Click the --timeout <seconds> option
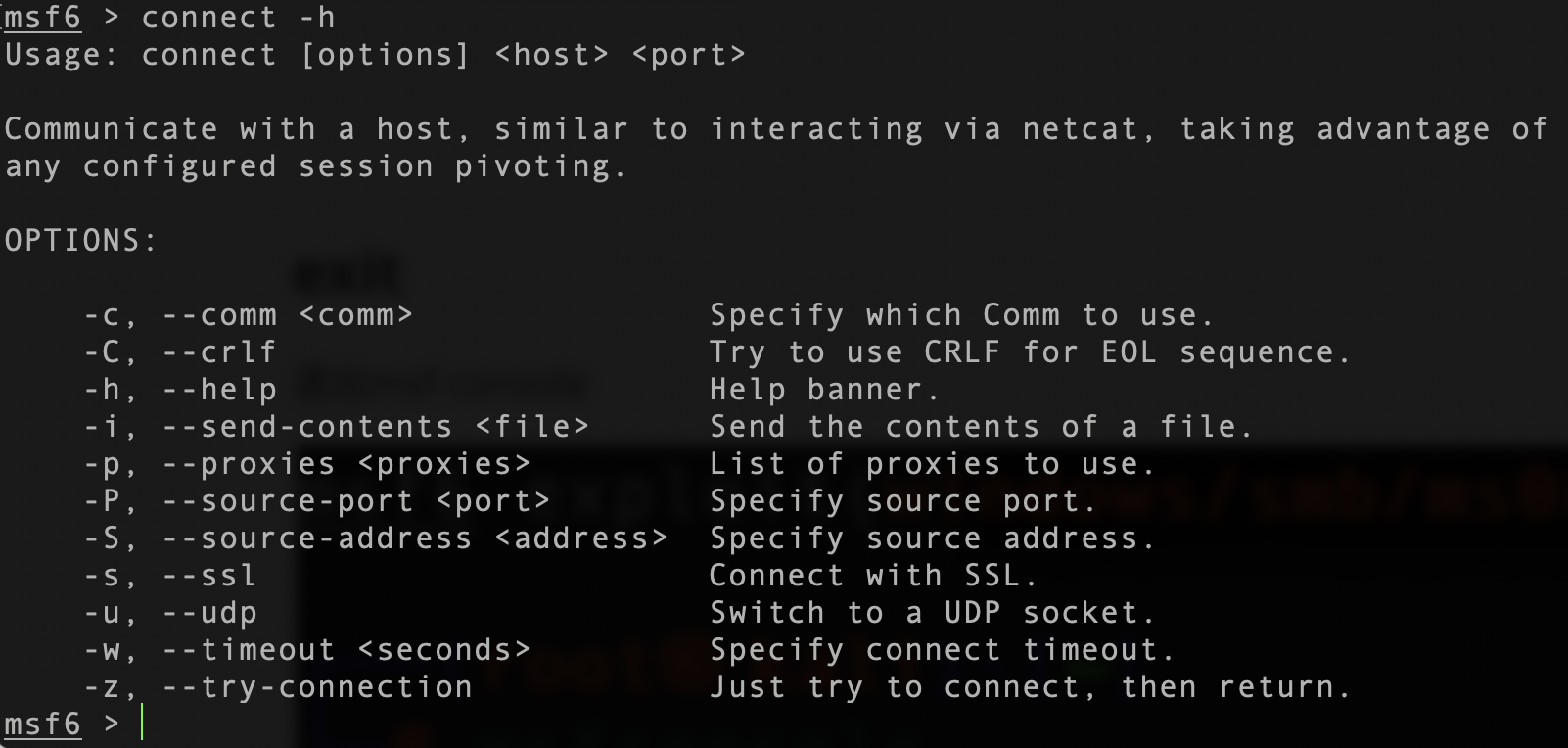 click(346, 650)
